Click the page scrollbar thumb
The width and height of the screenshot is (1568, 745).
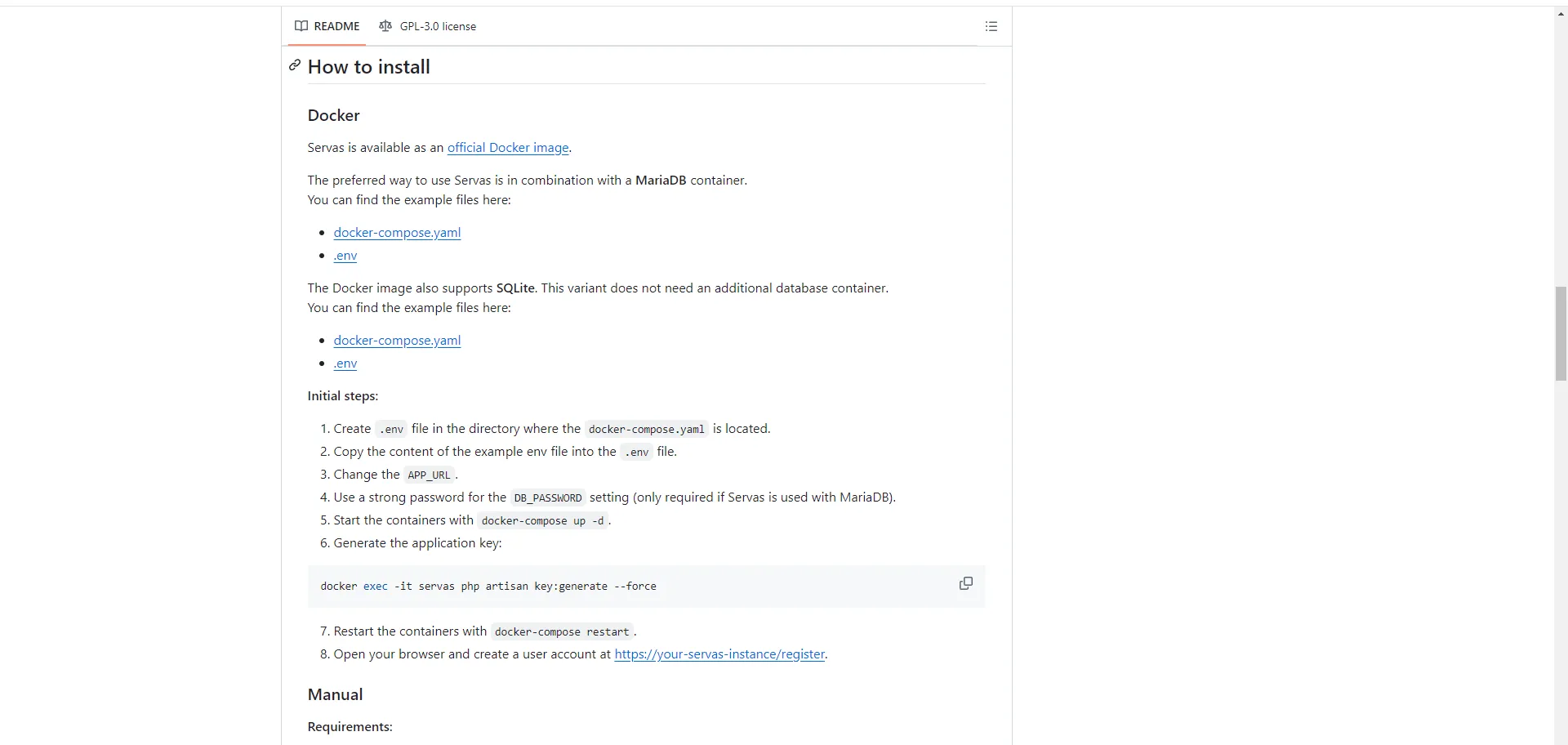tap(1561, 333)
